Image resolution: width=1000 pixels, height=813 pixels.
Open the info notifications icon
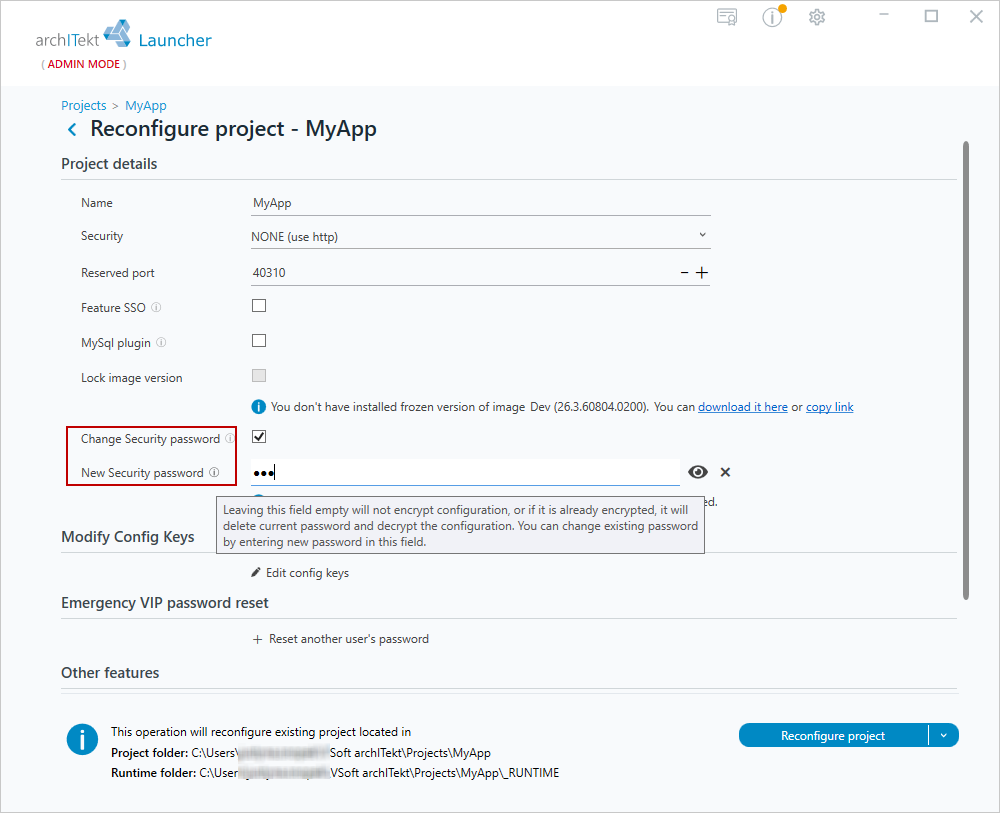[773, 17]
